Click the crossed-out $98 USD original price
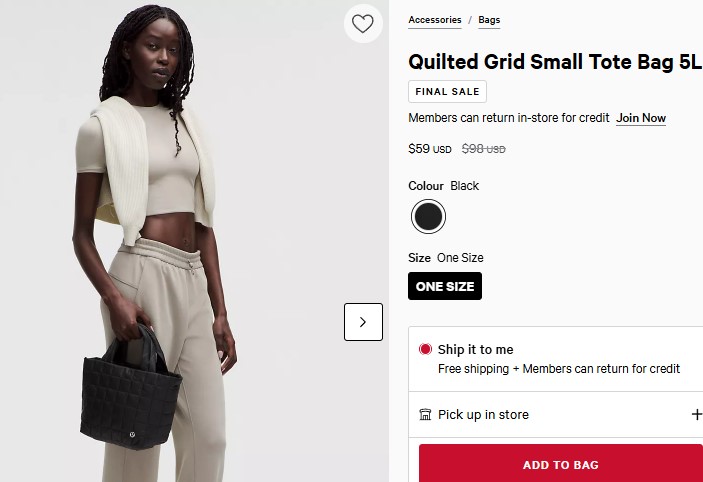The width and height of the screenshot is (703, 482). [483, 149]
